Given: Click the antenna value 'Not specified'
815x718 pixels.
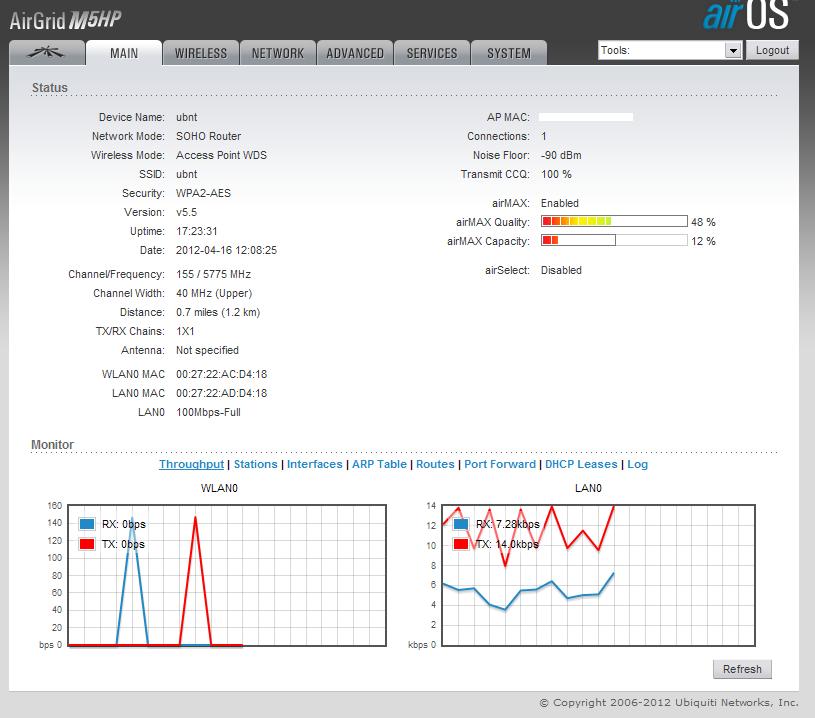Looking at the screenshot, I should click(207, 350).
